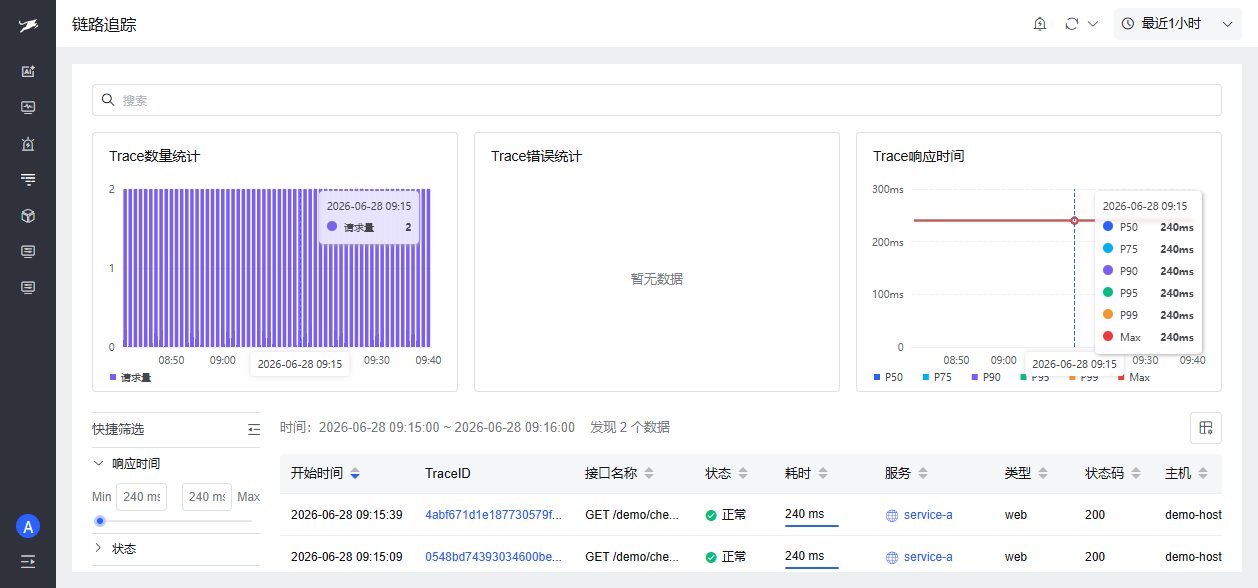1258x588 pixels.
Task: Click the bird logo in the sidebar
Action: coord(28,27)
